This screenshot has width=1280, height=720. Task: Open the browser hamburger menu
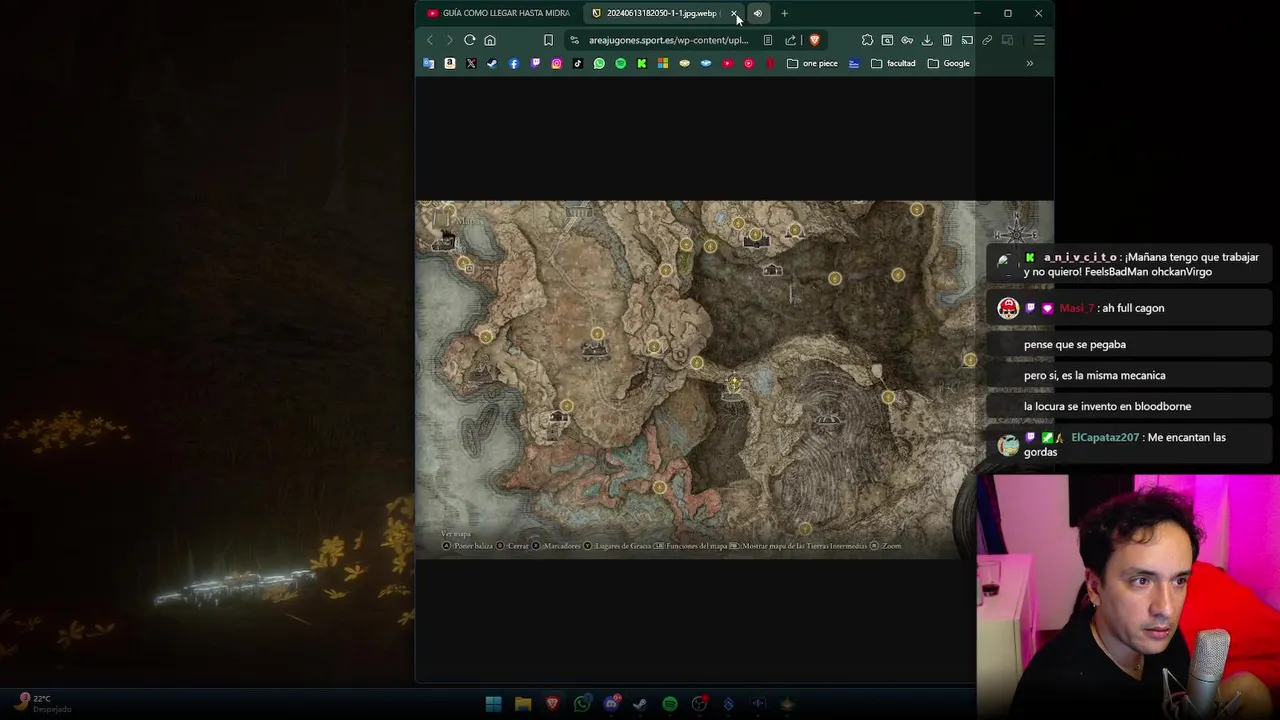pos(1039,40)
